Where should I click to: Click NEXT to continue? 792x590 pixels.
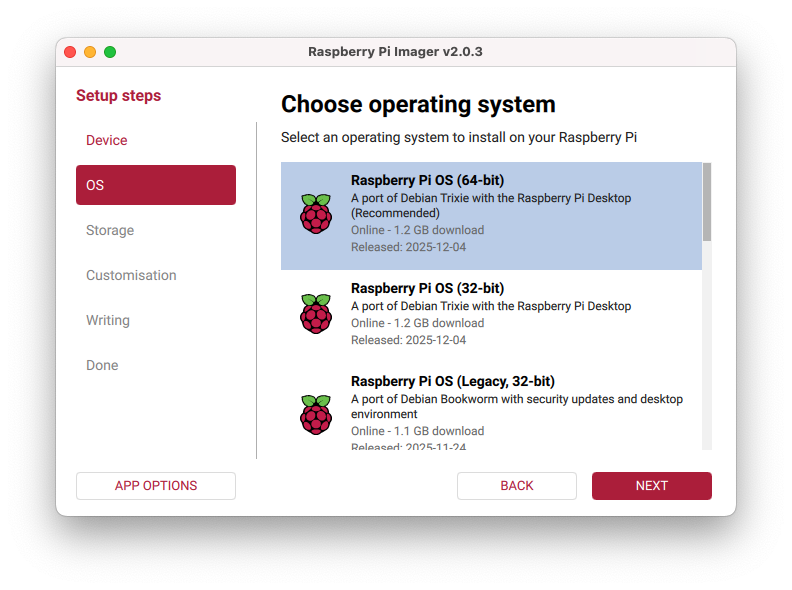pos(651,486)
